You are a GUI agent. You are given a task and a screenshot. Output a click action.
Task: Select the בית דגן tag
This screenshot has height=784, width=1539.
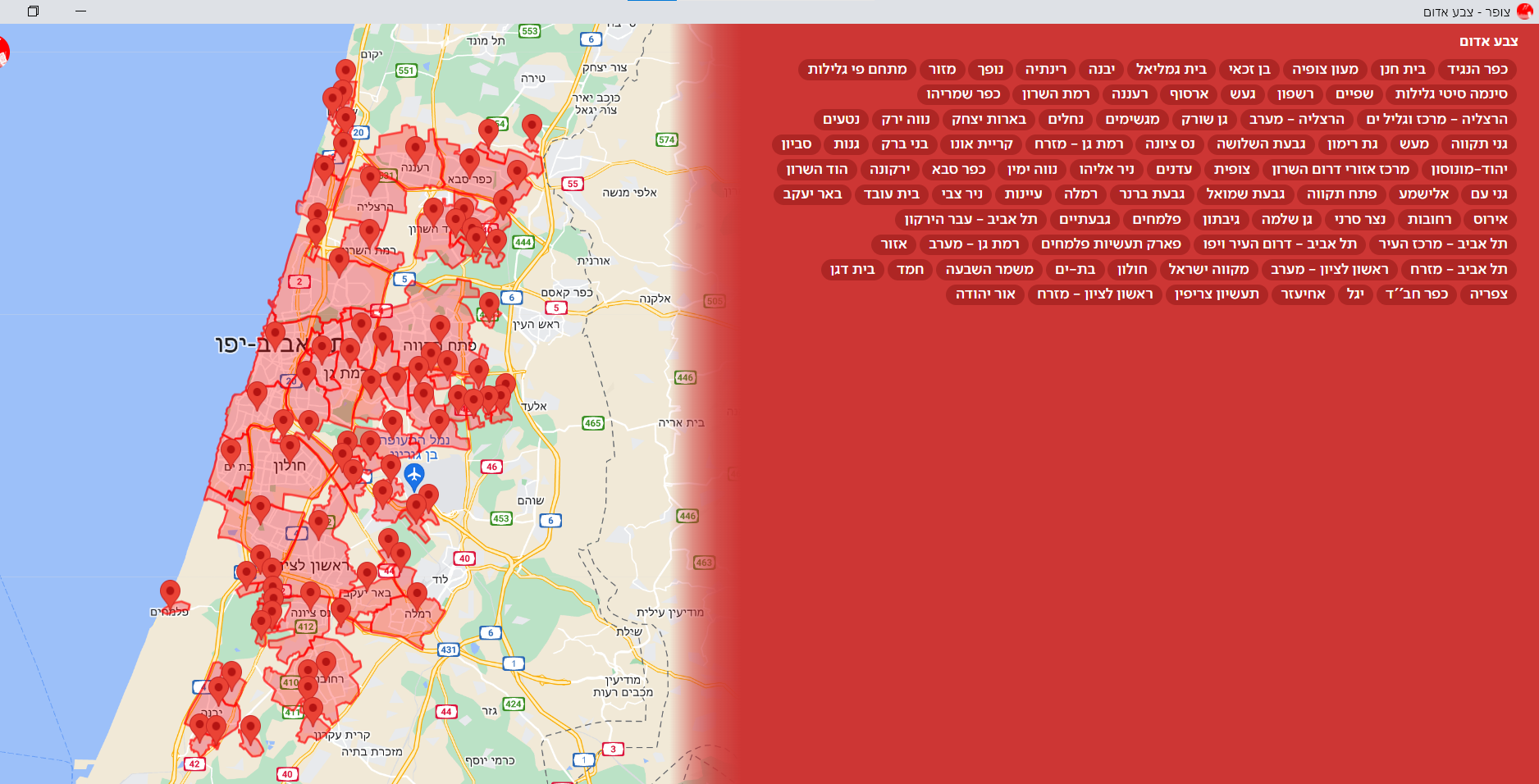(x=852, y=270)
